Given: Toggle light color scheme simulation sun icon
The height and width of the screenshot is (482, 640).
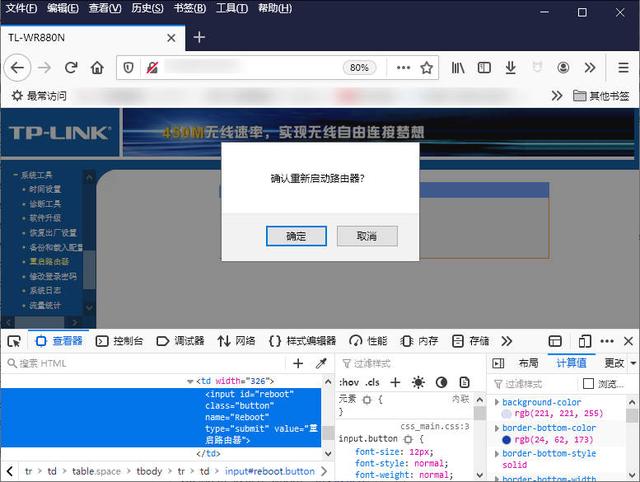Looking at the screenshot, I should 418,382.
